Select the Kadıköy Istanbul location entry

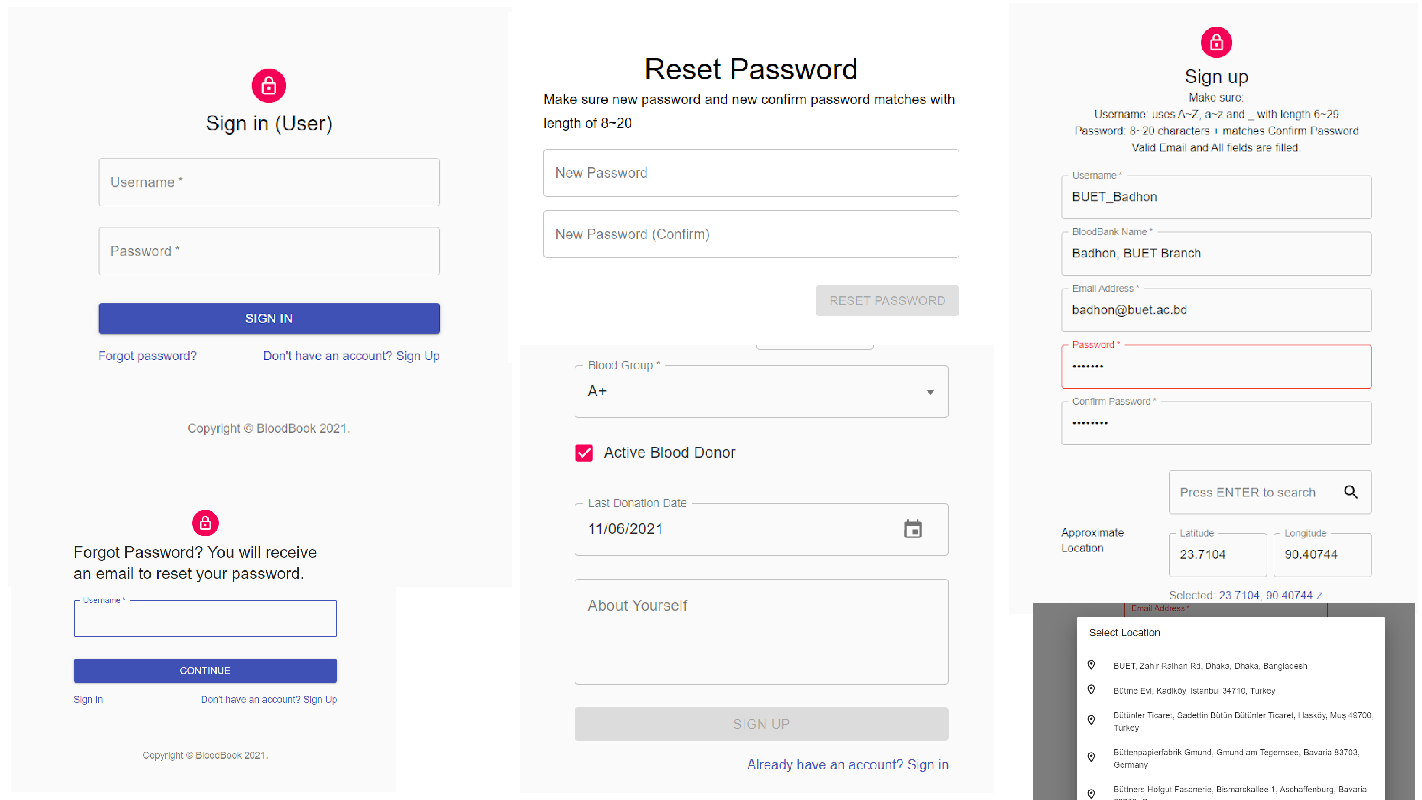tap(1193, 691)
